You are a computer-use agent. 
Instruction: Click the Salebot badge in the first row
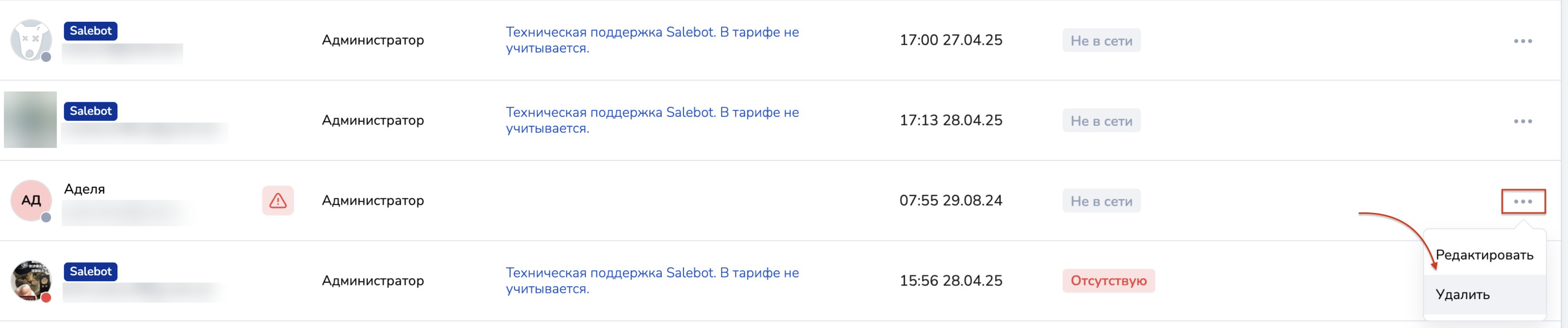click(91, 31)
